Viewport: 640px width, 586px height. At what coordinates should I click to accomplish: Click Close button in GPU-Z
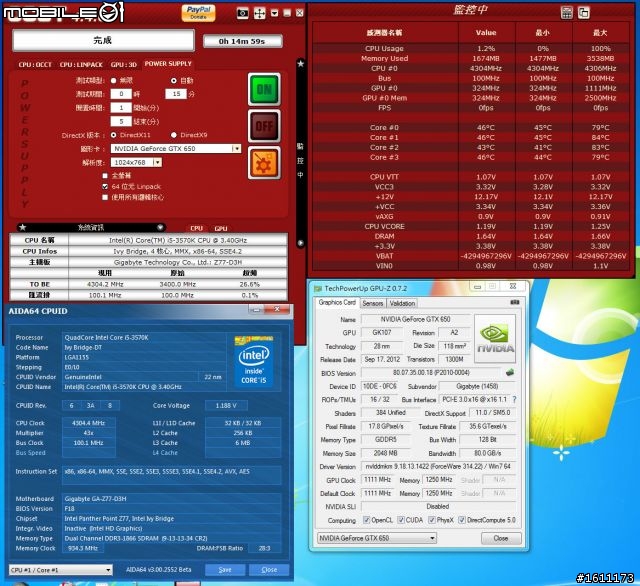[501, 538]
